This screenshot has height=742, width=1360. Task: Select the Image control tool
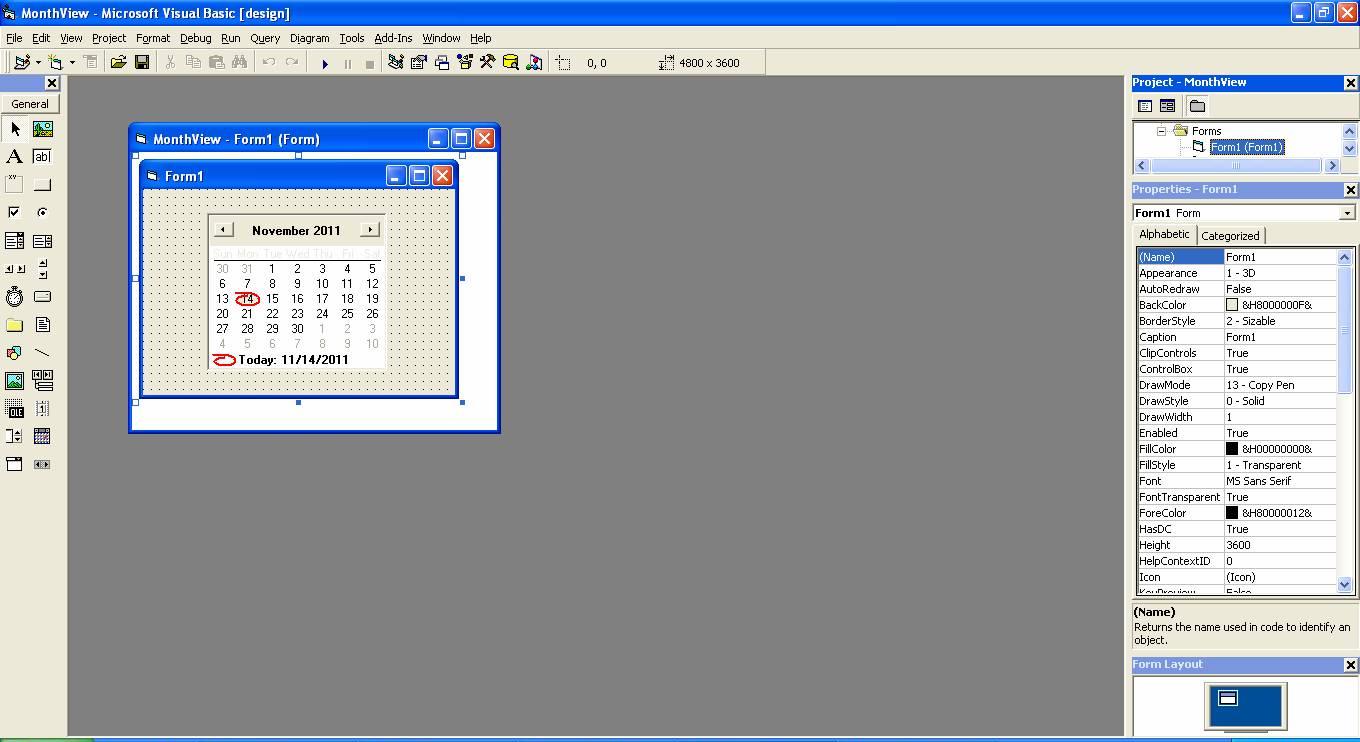[x=14, y=381]
